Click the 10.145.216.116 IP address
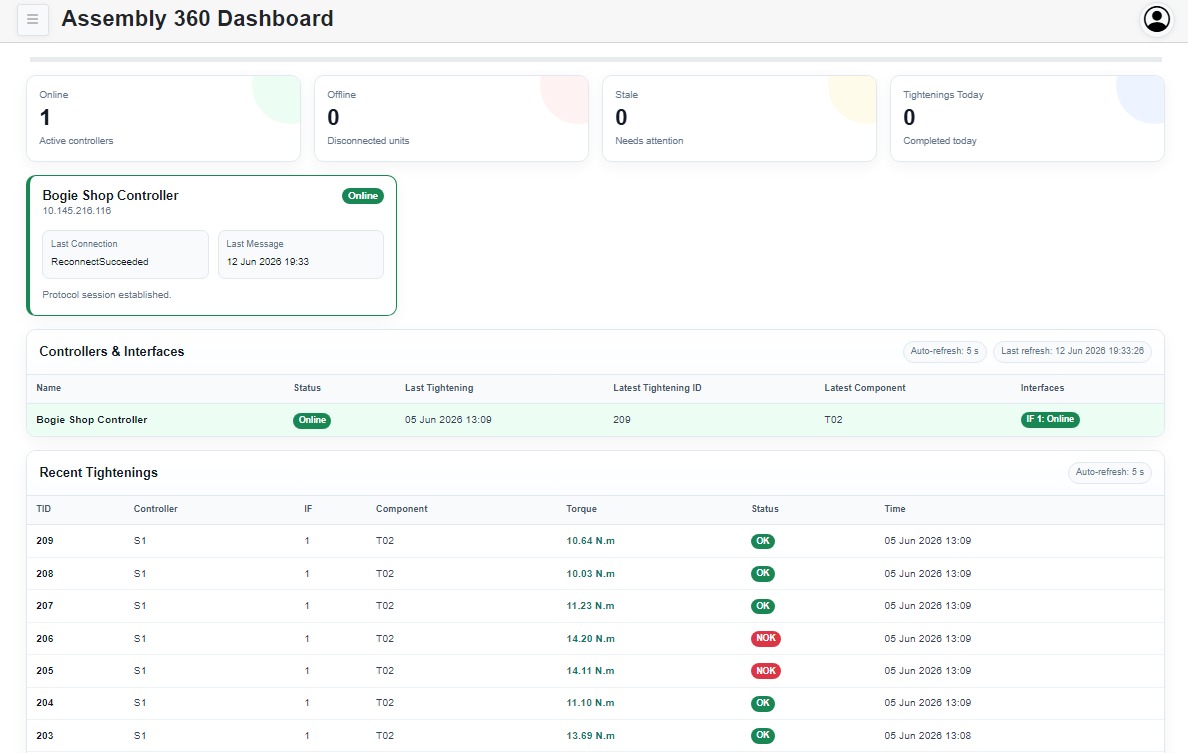This screenshot has width=1188, height=753. pyautogui.click(x=77, y=211)
